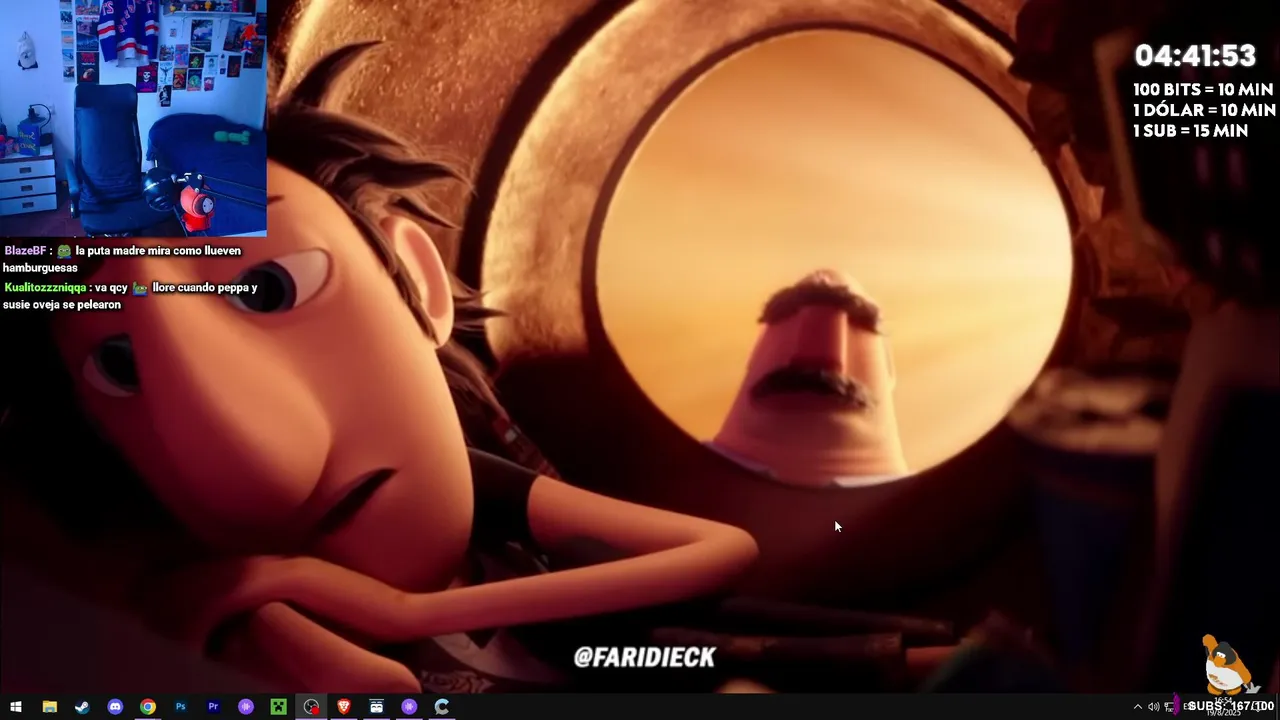The width and height of the screenshot is (1280, 720).
Task: Open the white-faced app icon beside Brave
Action: tap(377, 707)
